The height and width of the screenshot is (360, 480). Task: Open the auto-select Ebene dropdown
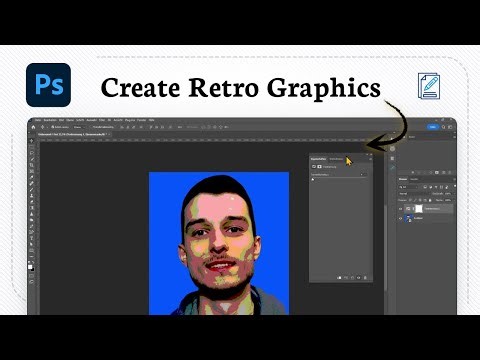pos(79,127)
